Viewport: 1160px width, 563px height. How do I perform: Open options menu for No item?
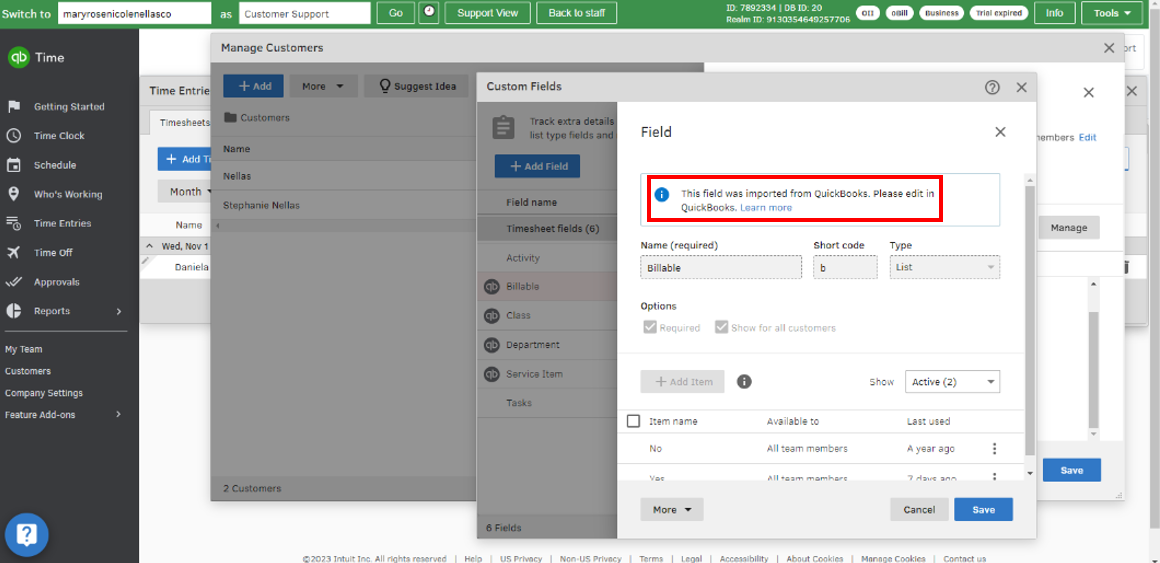click(994, 448)
